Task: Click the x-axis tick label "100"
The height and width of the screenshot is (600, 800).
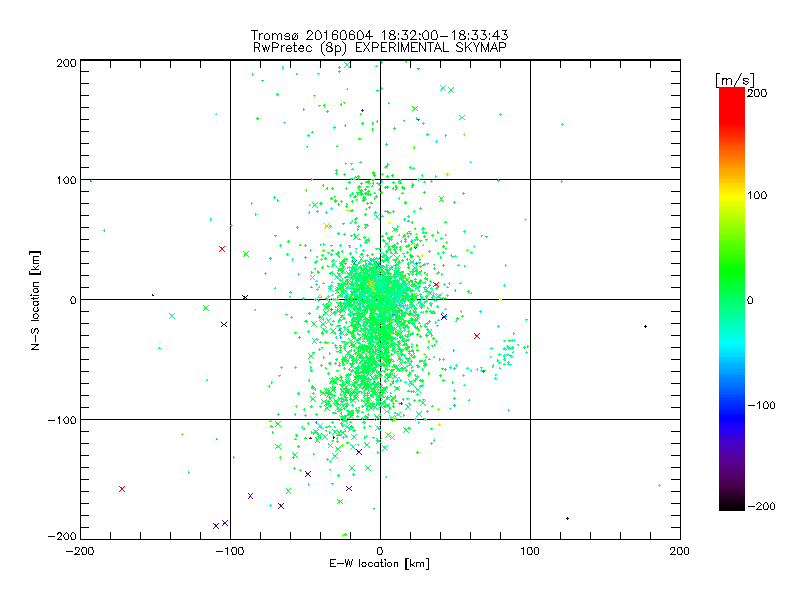Action: click(530, 551)
